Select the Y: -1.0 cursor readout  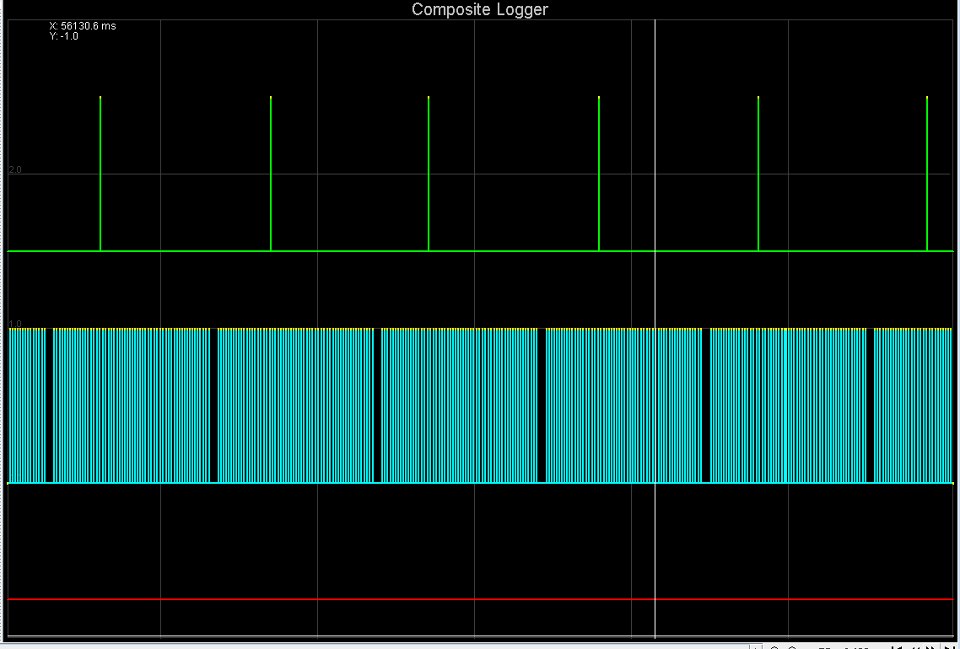point(64,36)
